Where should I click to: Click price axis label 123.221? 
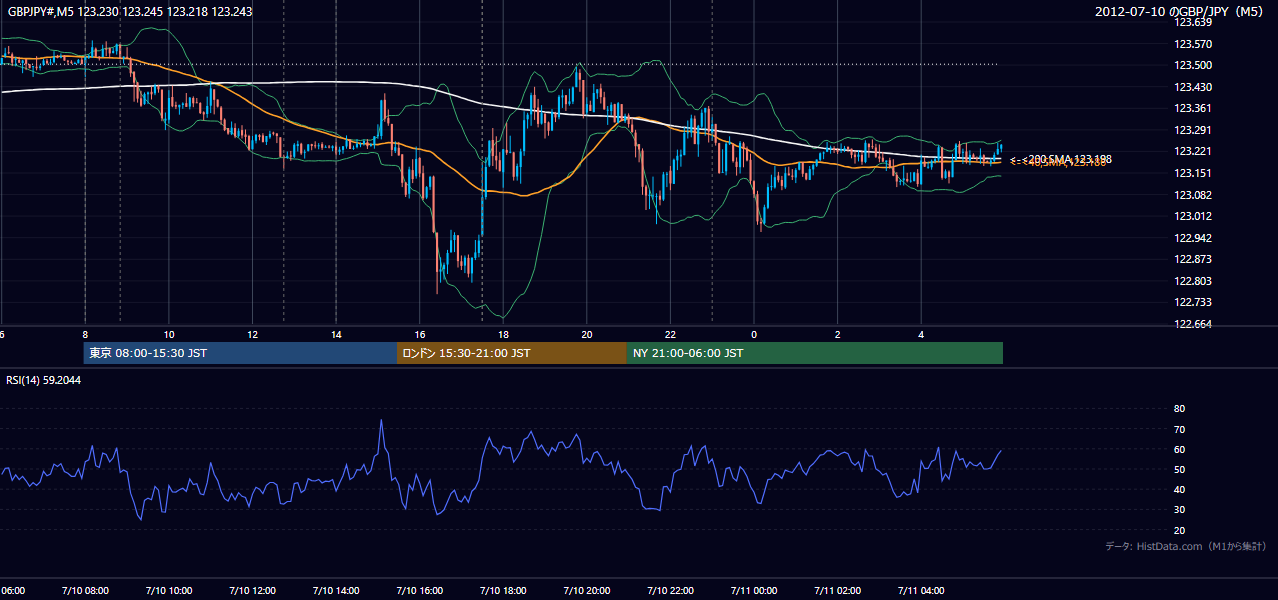click(1193, 151)
